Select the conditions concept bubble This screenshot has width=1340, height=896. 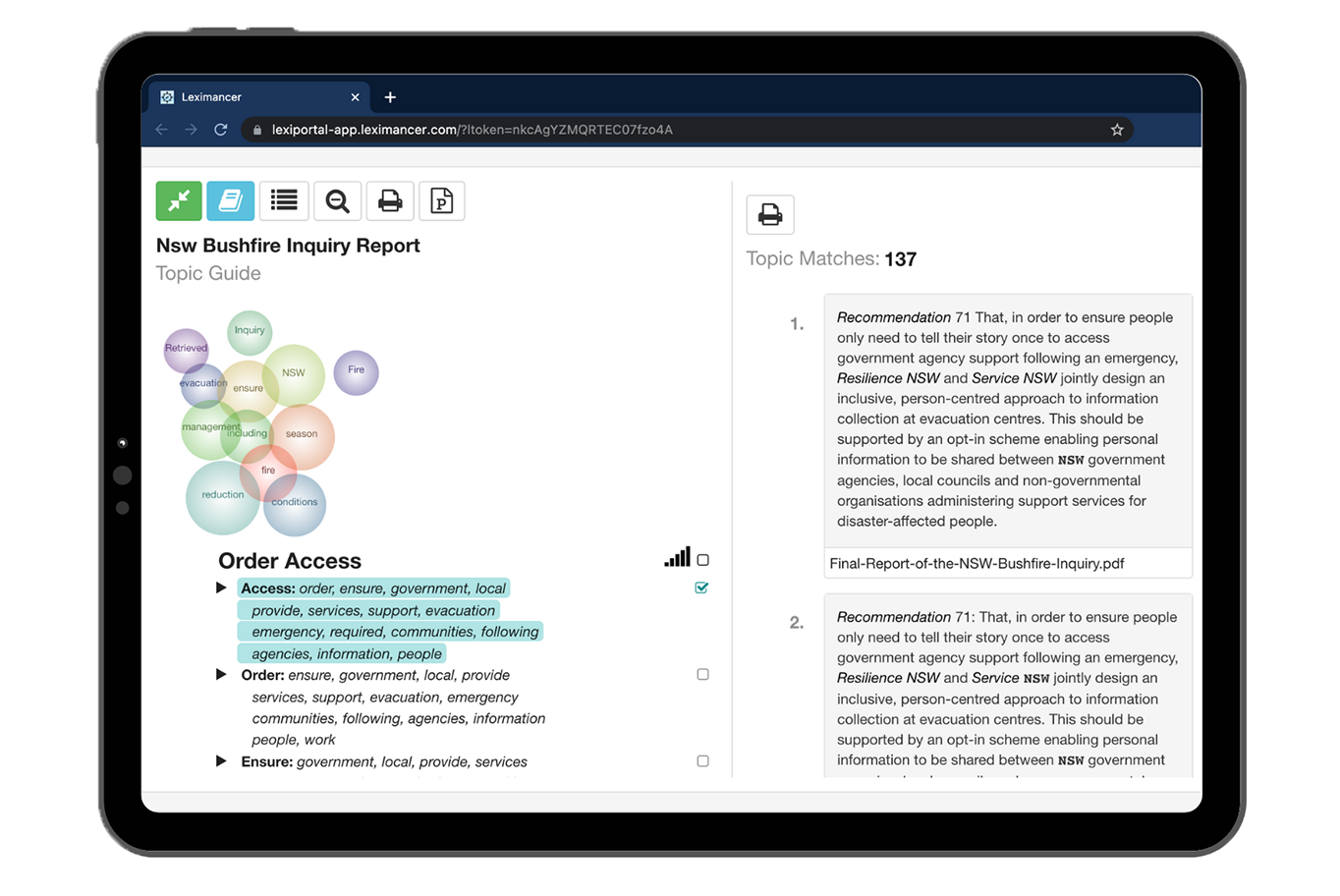[x=295, y=504]
